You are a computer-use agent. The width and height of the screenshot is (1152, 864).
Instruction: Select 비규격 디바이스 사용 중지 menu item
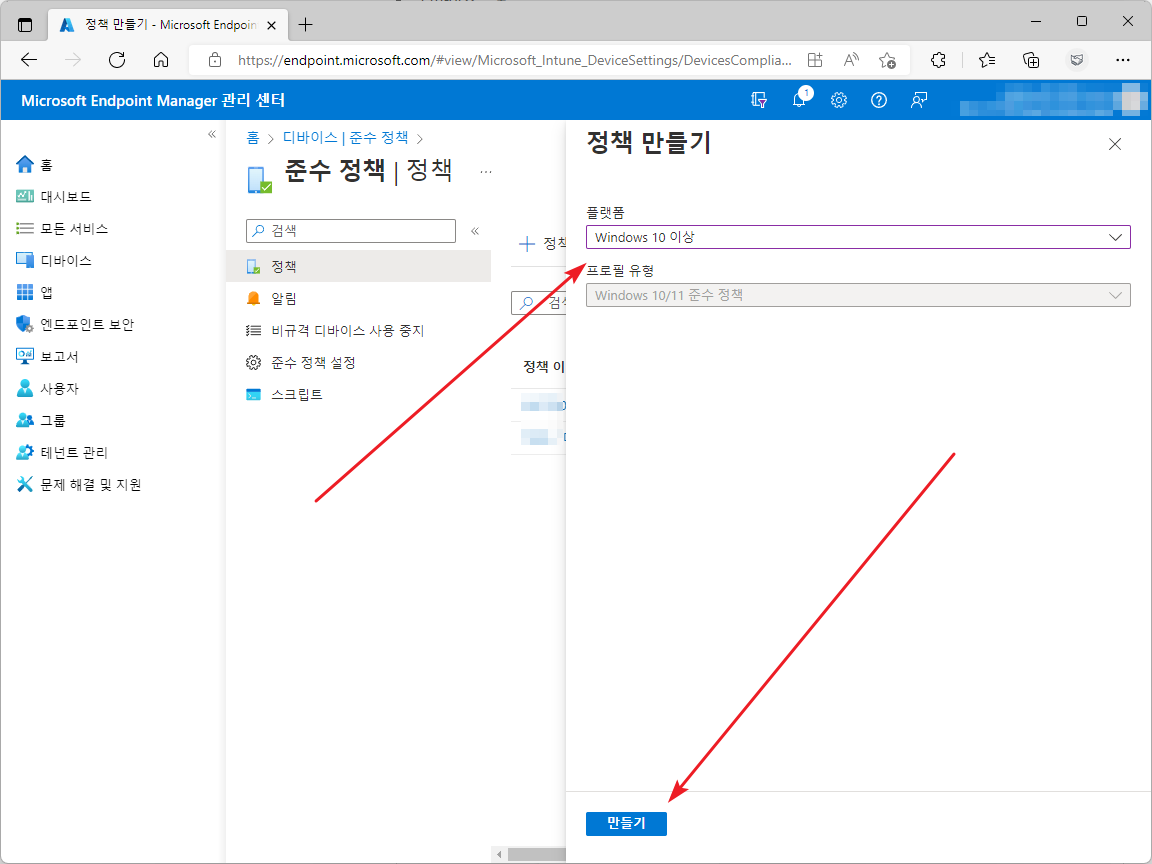click(x=359, y=331)
